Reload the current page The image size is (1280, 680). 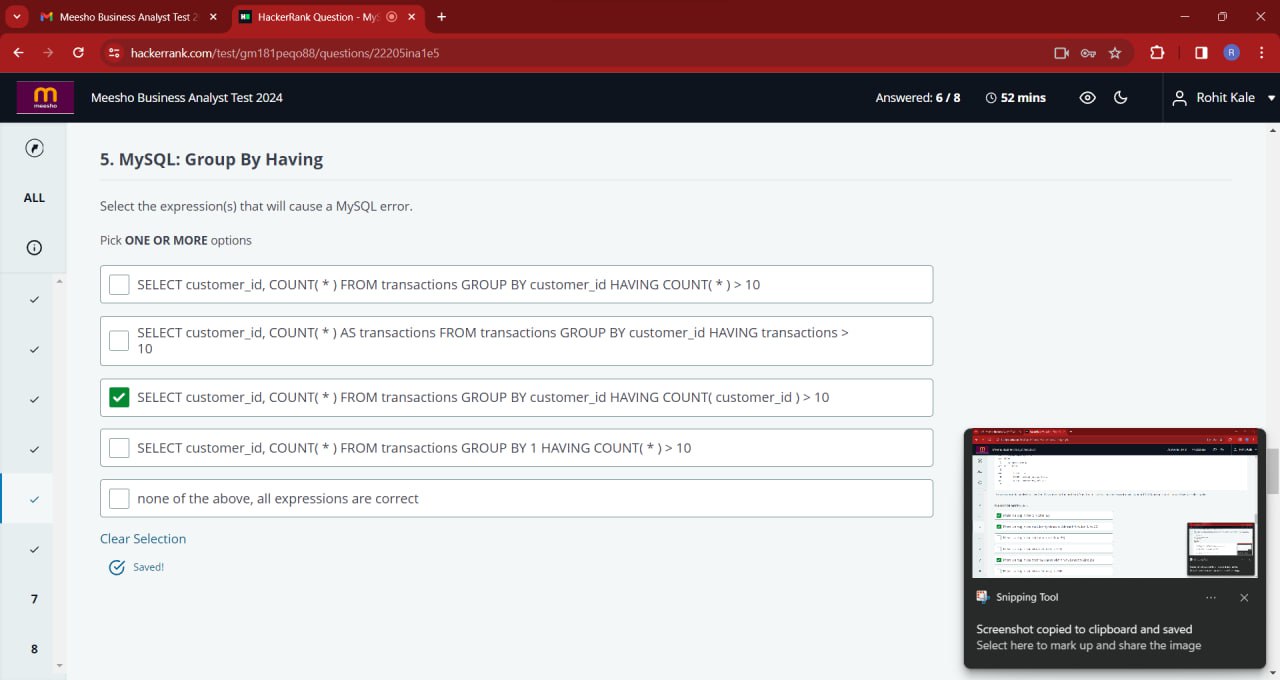(78, 53)
